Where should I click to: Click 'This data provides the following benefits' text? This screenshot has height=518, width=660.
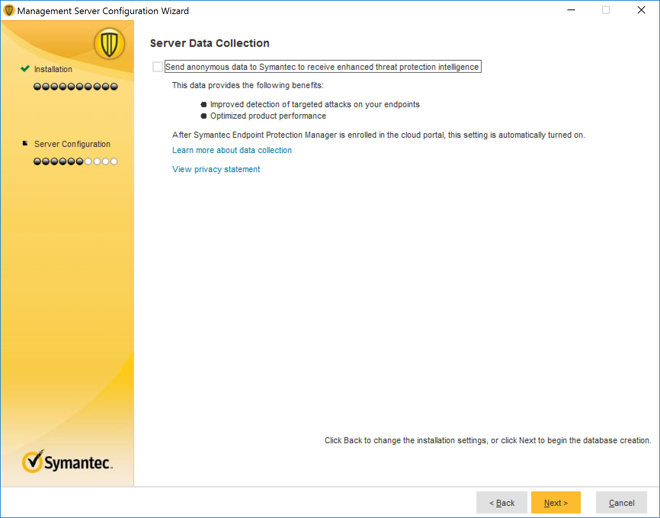248,85
